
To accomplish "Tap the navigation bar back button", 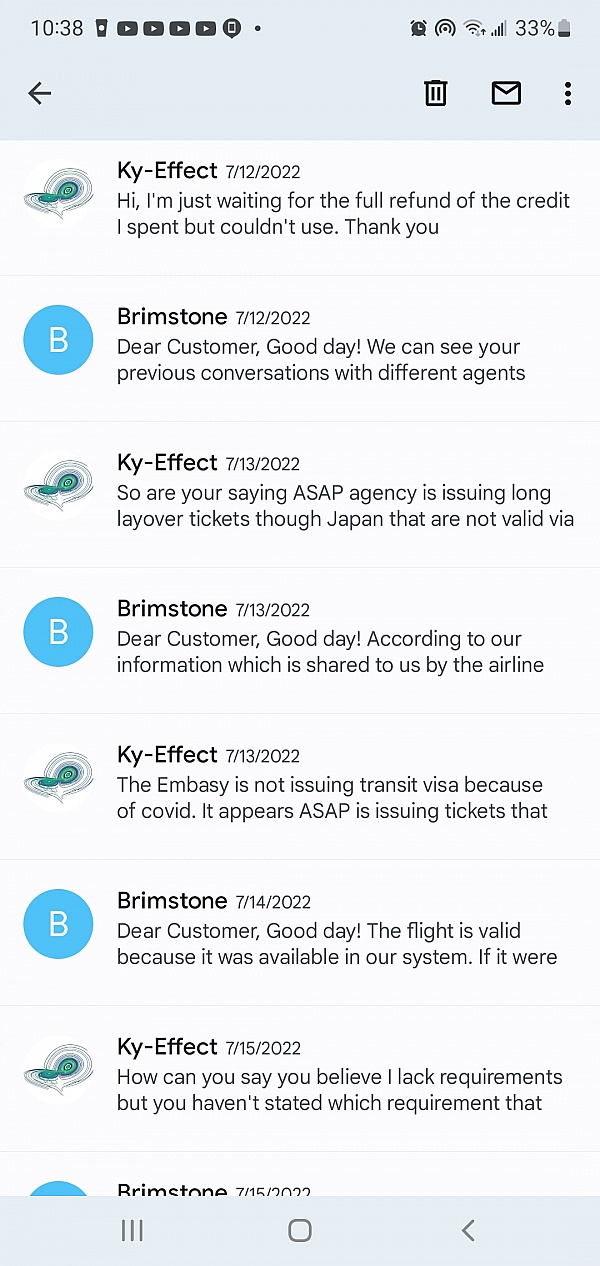I will coord(467,1231).
